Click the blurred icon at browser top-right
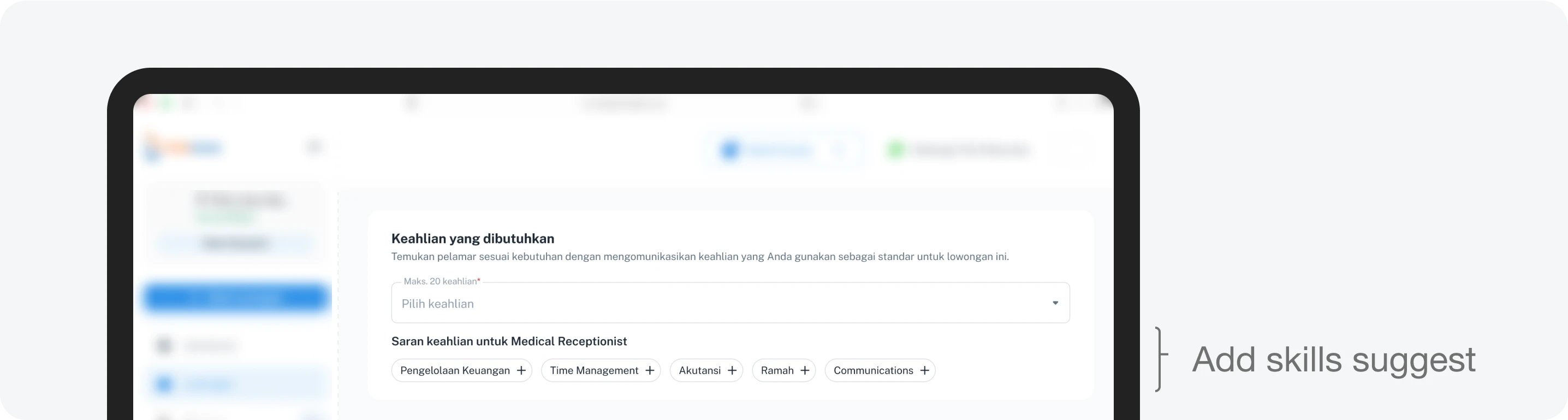Viewport: 1568px width, 420px height. coord(1101,103)
